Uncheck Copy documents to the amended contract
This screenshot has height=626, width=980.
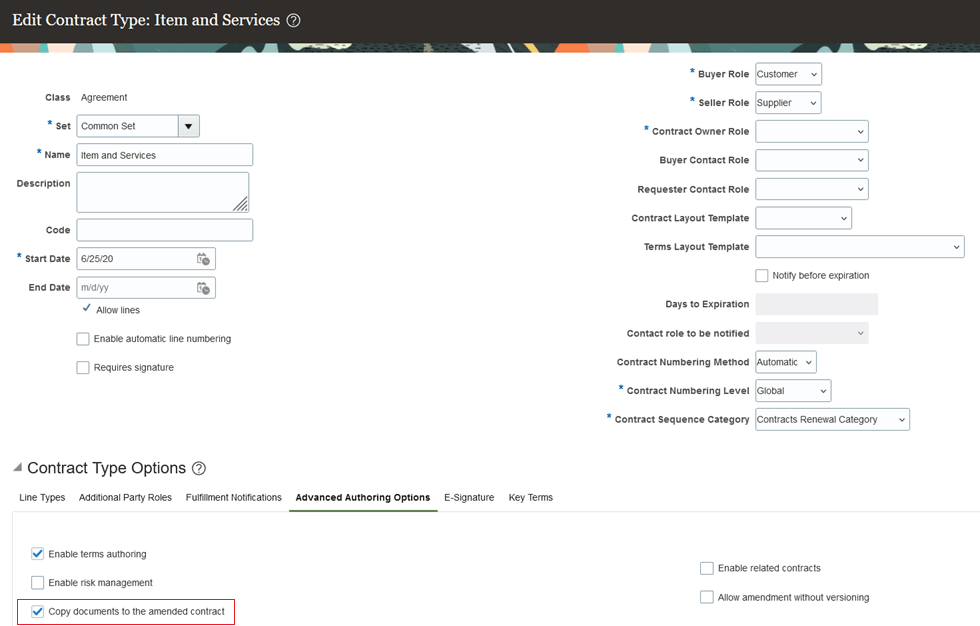click(x=37, y=611)
